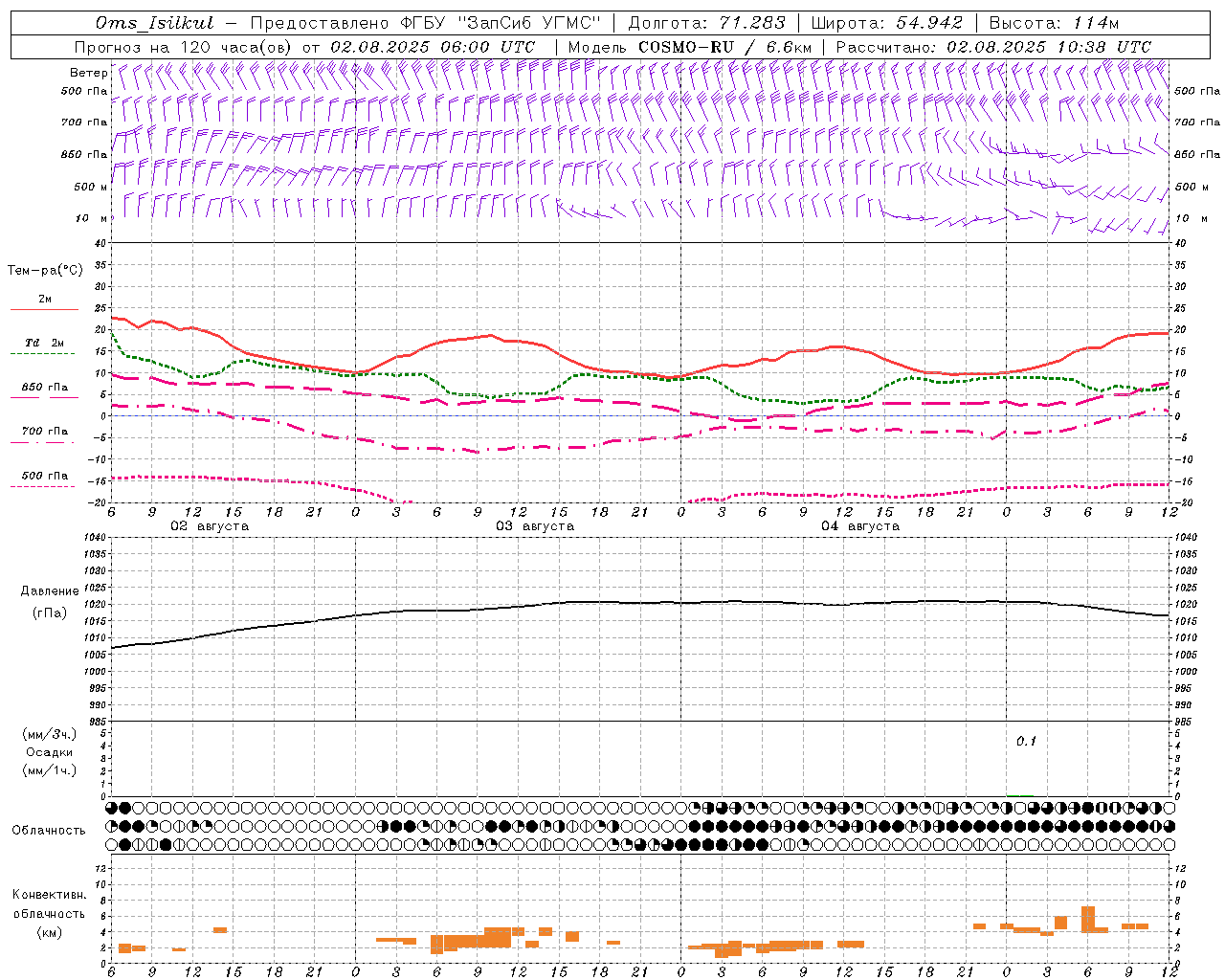Click the Td 2м legend label
Viewport: 1225px width, 980px height.
44,343
